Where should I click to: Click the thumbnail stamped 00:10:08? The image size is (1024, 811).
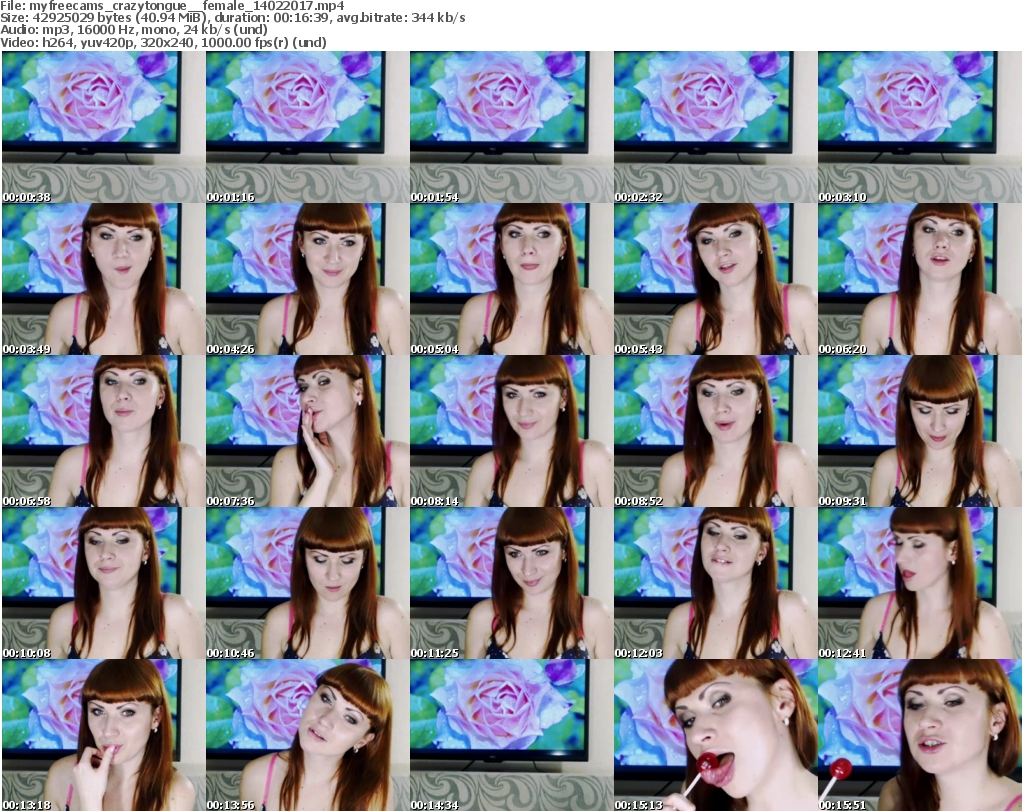[103, 584]
